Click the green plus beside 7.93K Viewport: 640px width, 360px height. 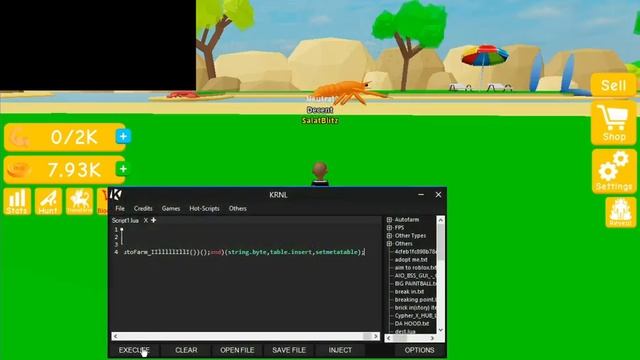[x=123, y=169]
